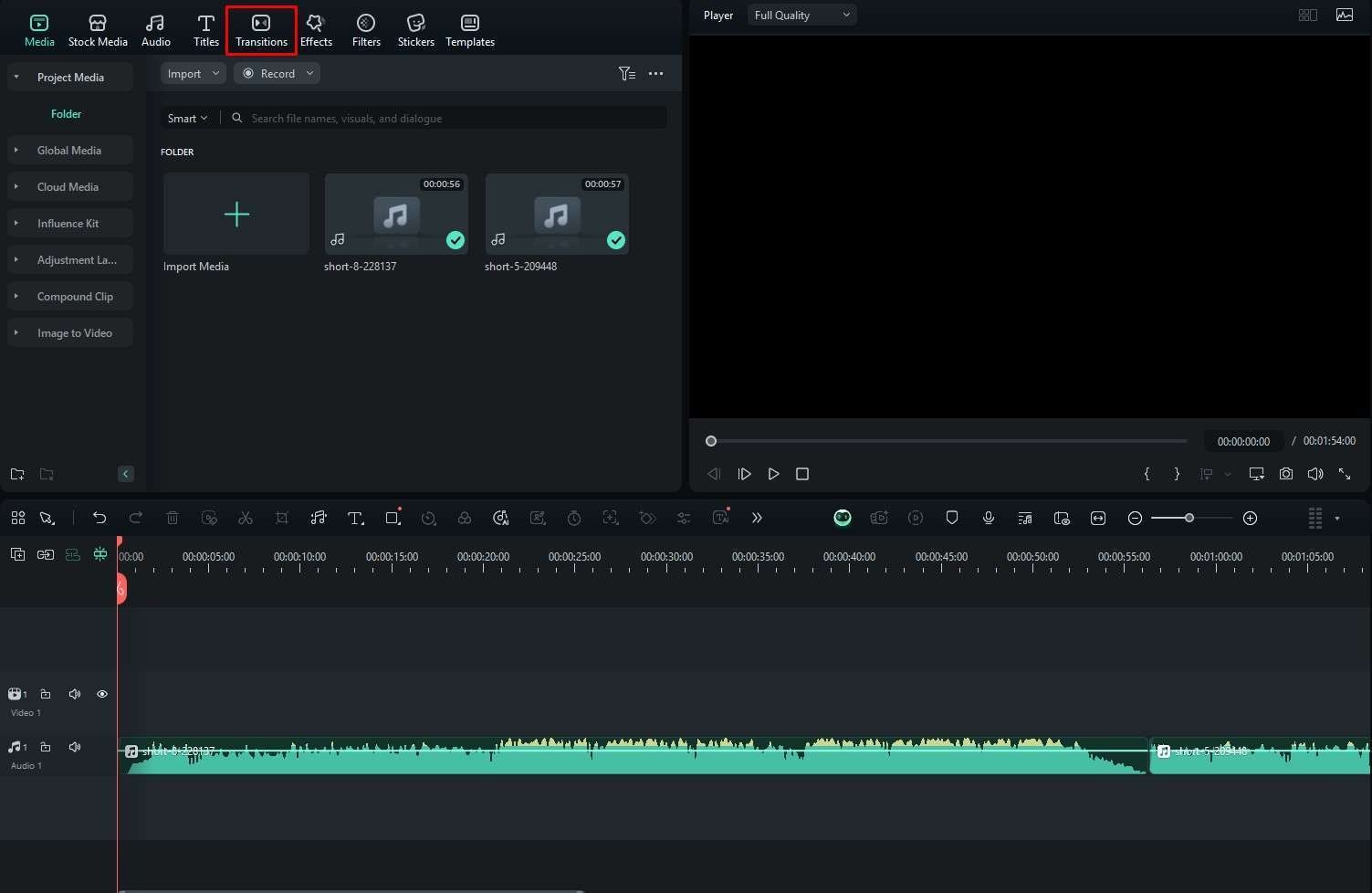The height and width of the screenshot is (893, 1372).
Task: Collapse the Project Media tree section
Action: coord(16,77)
